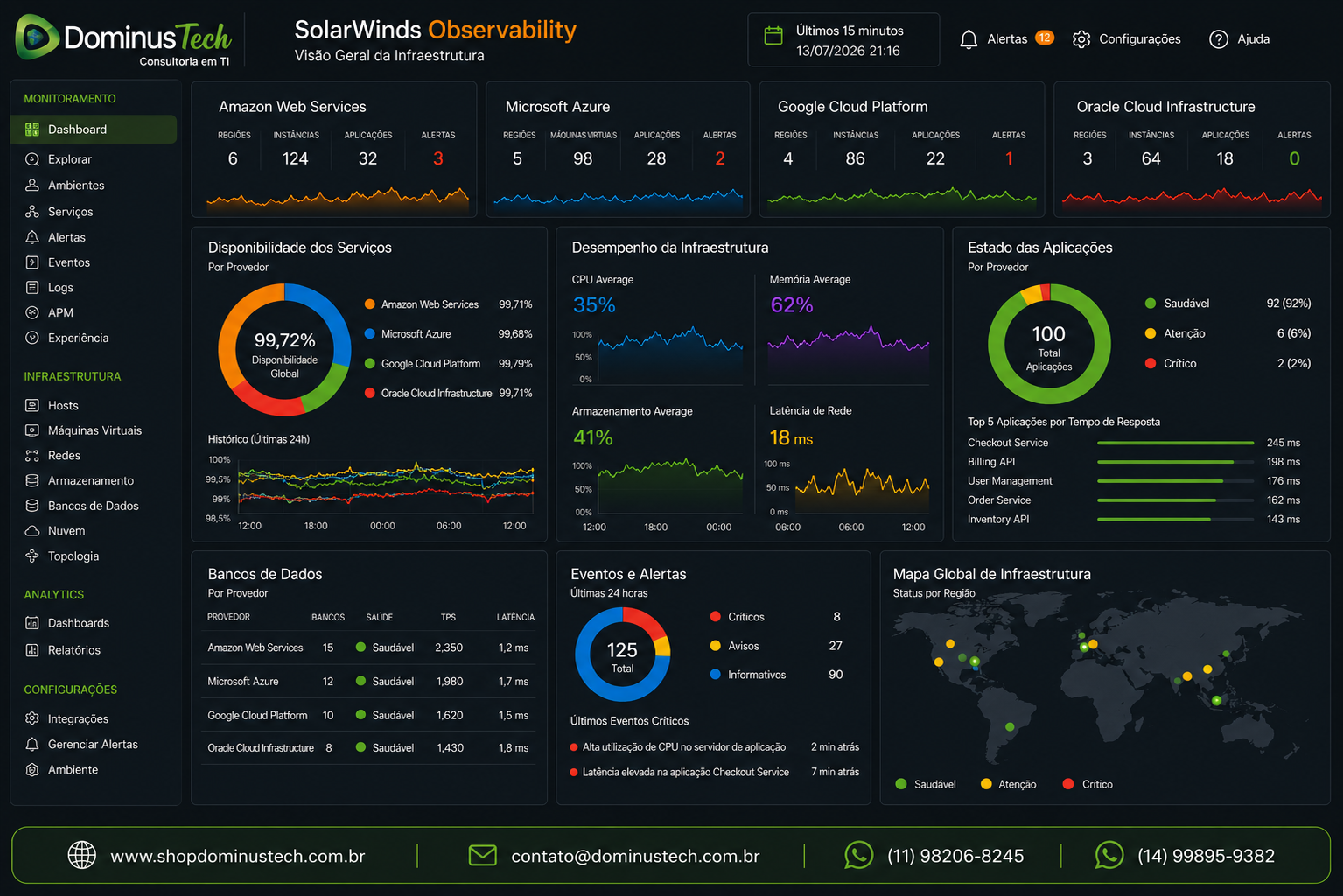Image resolution: width=1343 pixels, height=896 pixels.
Task: Click the Dashboards chart icon under Analytics
Action: point(32,623)
